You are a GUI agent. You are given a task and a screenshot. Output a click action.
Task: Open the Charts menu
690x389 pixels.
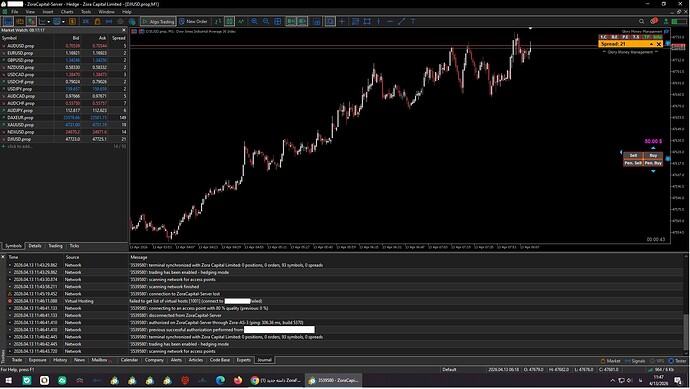pyautogui.click(x=67, y=12)
